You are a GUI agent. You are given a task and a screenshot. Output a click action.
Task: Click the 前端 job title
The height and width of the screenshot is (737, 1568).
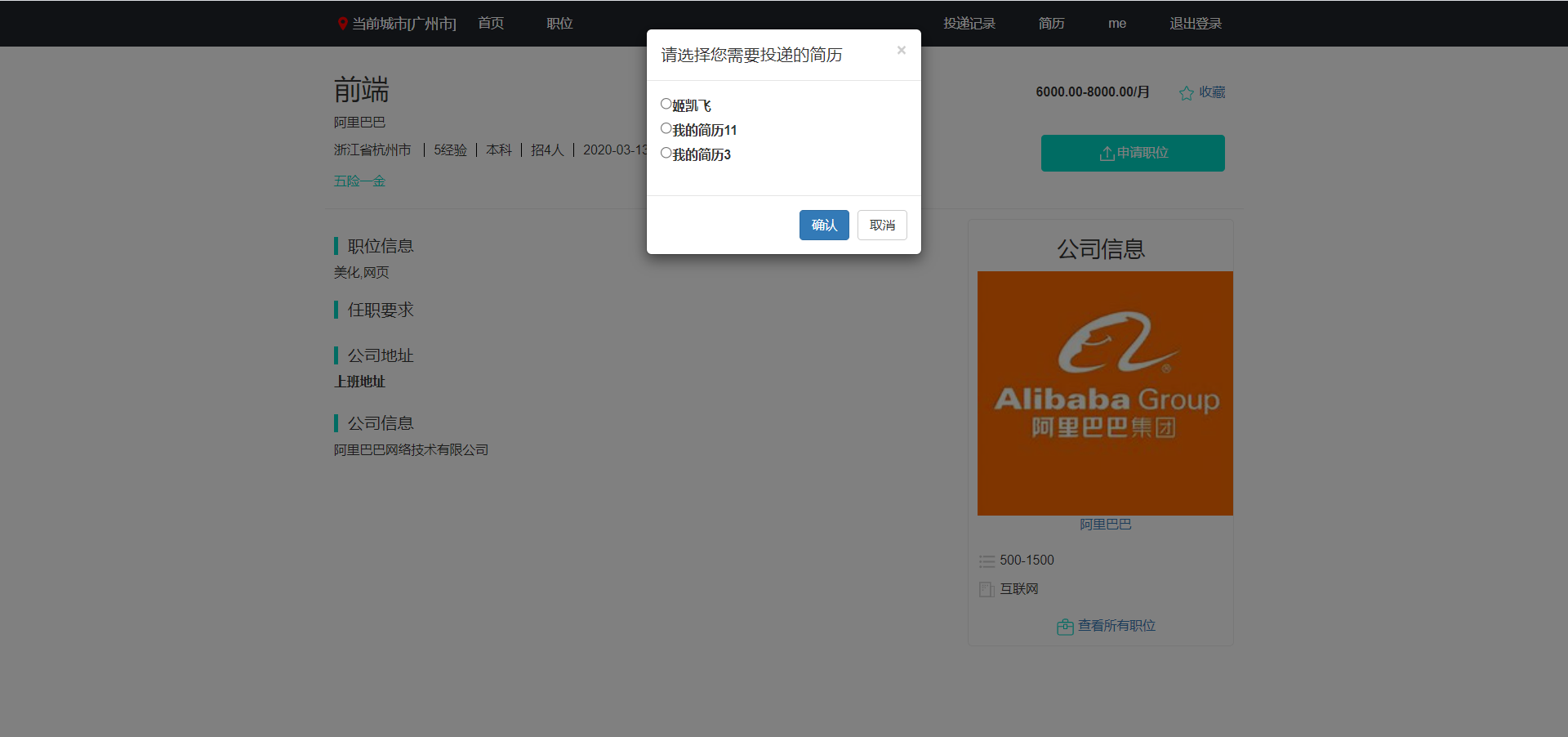click(x=361, y=90)
